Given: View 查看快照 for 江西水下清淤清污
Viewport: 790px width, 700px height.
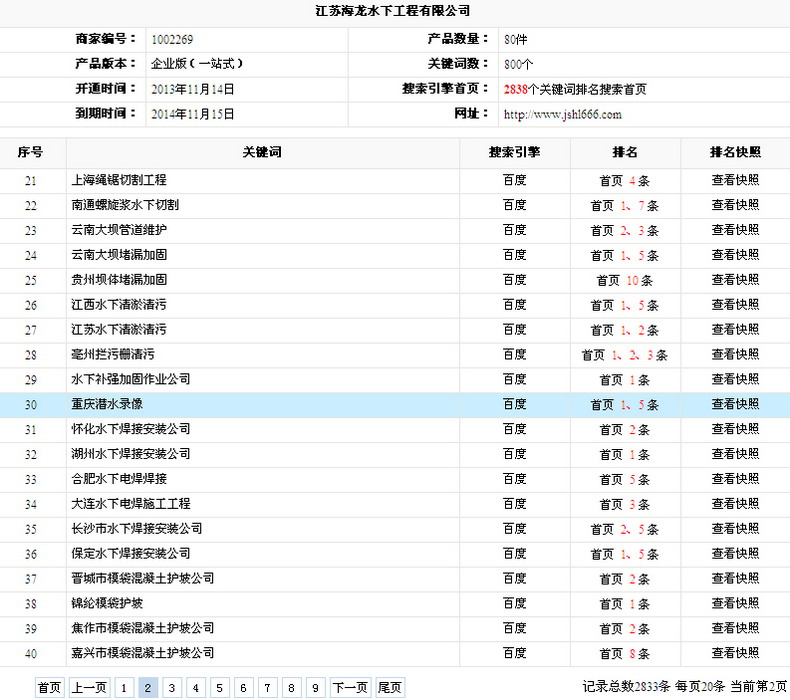Looking at the screenshot, I should [x=735, y=305].
